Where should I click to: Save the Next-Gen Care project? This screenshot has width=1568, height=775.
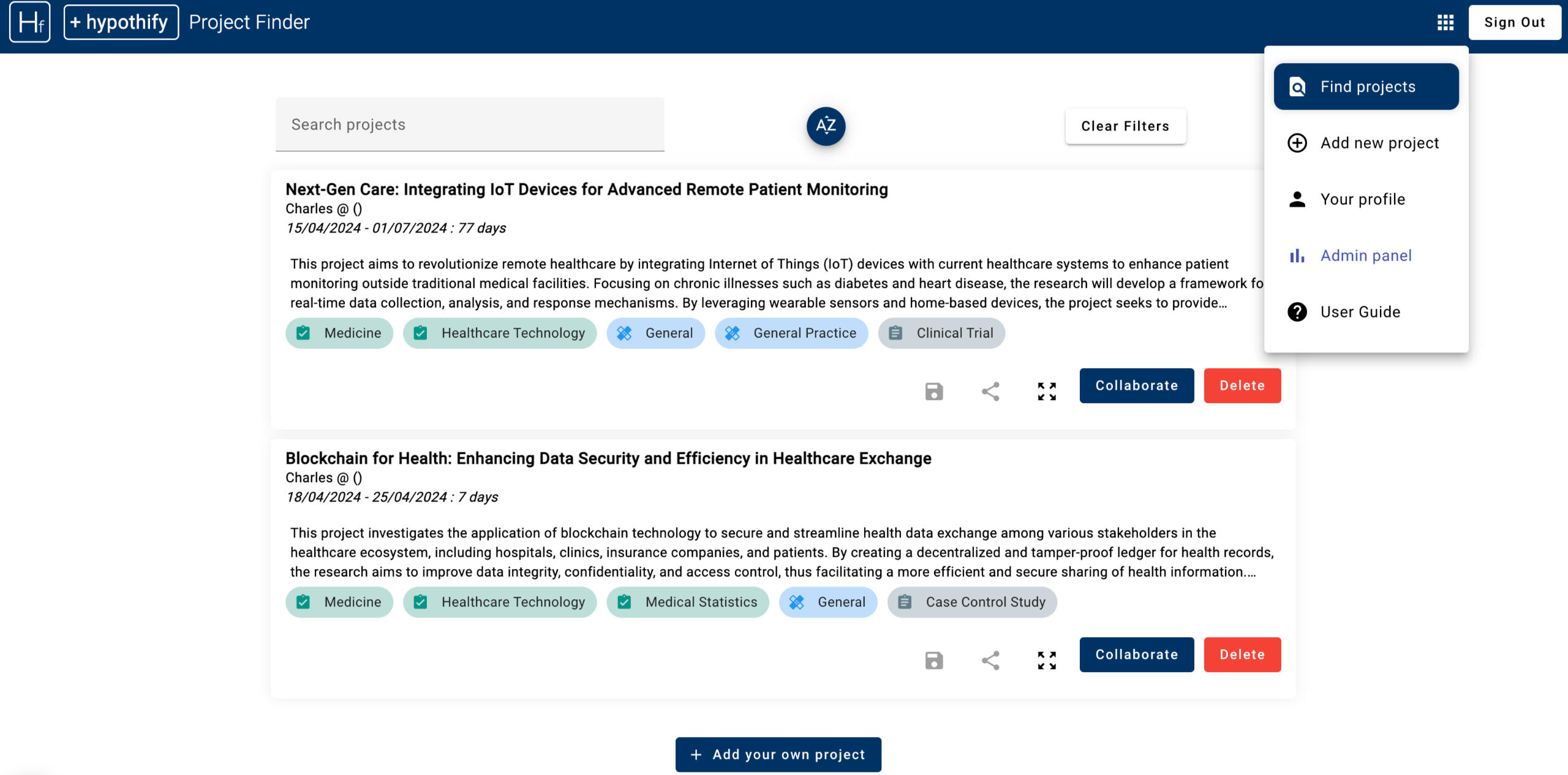[x=933, y=391]
